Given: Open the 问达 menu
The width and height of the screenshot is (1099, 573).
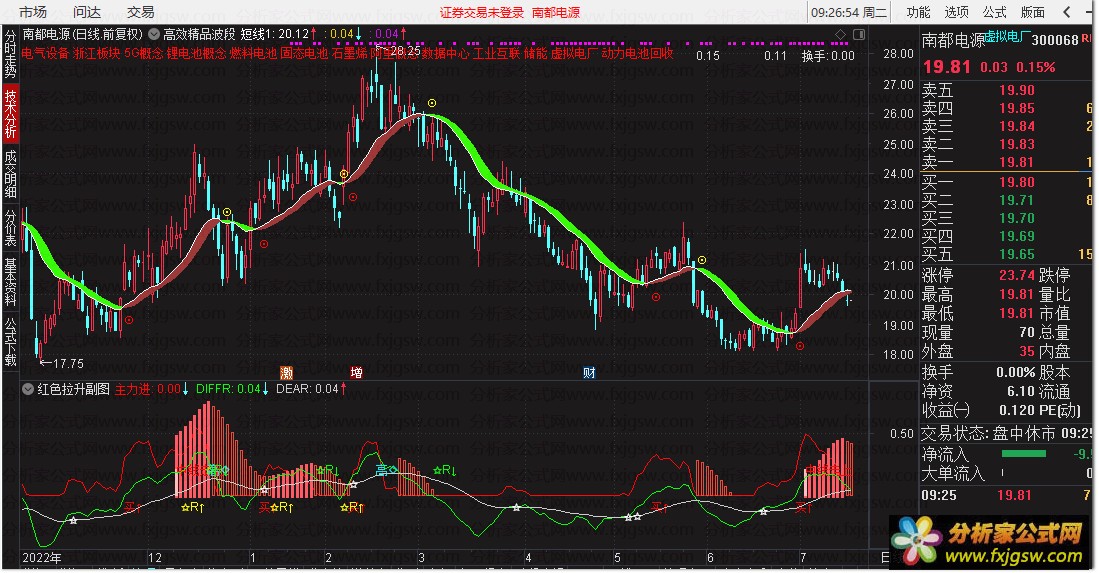Looking at the screenshot, I should point(87,12).
